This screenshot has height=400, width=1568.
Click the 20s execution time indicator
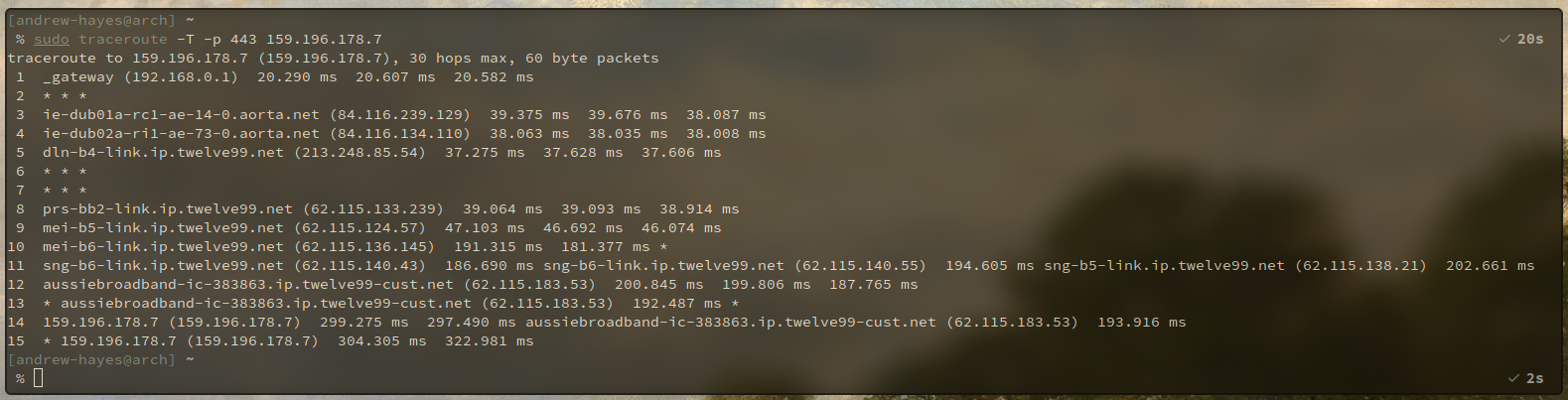tap(1530, 39)
